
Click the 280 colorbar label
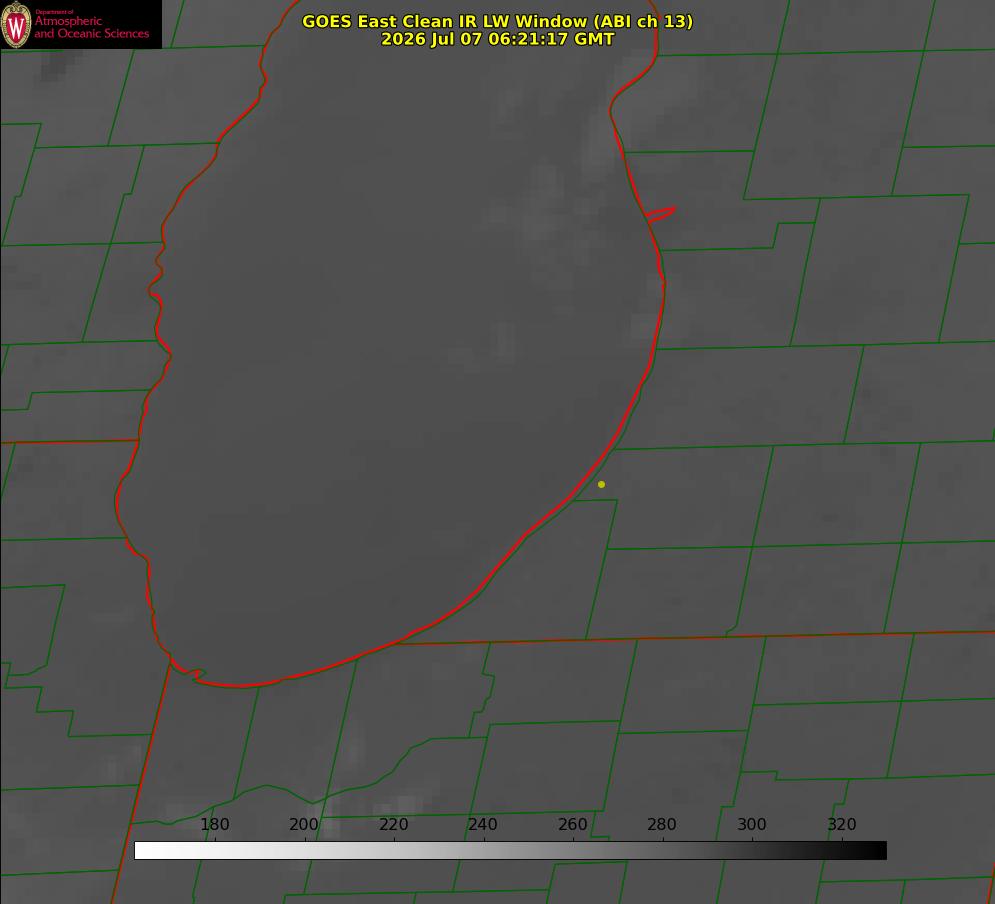point(662,824)
